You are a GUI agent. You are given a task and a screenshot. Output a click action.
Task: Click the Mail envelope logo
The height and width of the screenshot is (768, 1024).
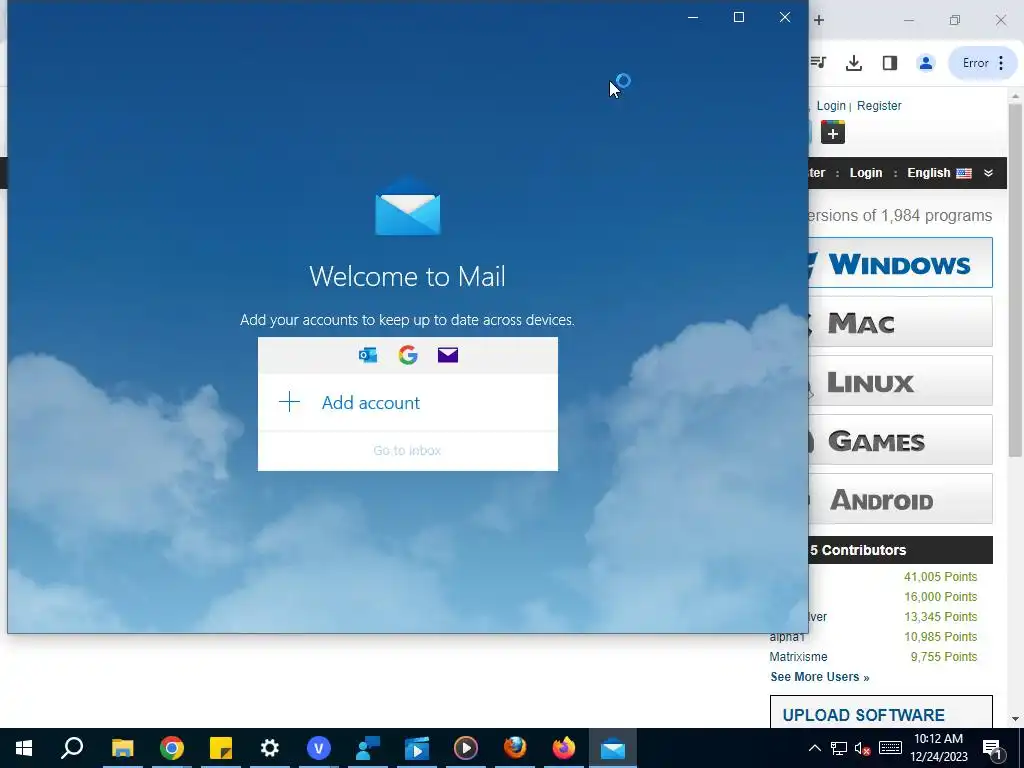click(x=408, y=205)
